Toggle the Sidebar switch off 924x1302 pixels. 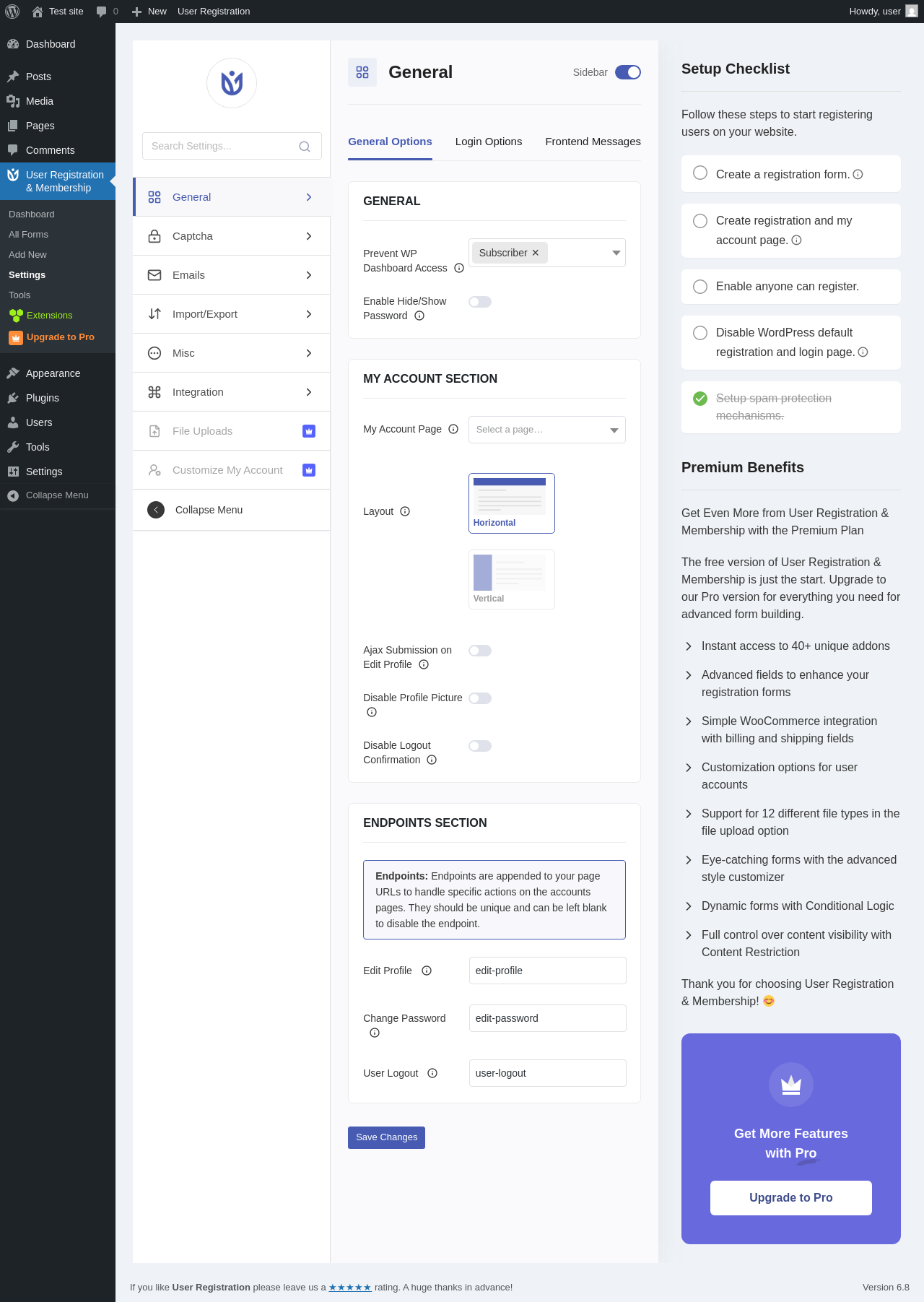(x=628, y=72)
